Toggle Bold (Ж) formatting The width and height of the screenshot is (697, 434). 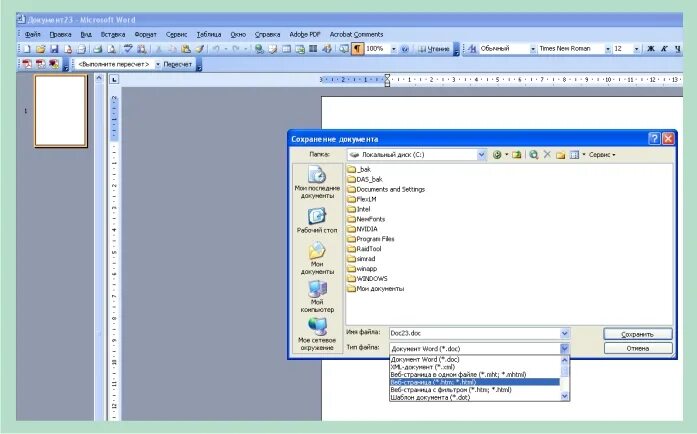[651, 48]
